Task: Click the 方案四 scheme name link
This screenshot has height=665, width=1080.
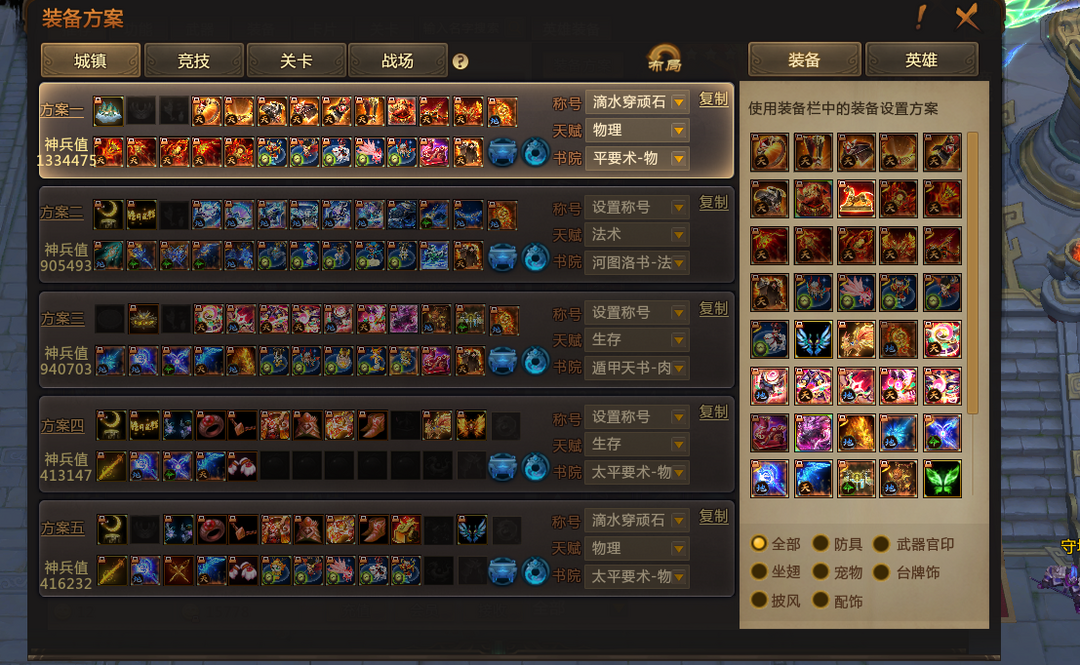Action: 63,426
